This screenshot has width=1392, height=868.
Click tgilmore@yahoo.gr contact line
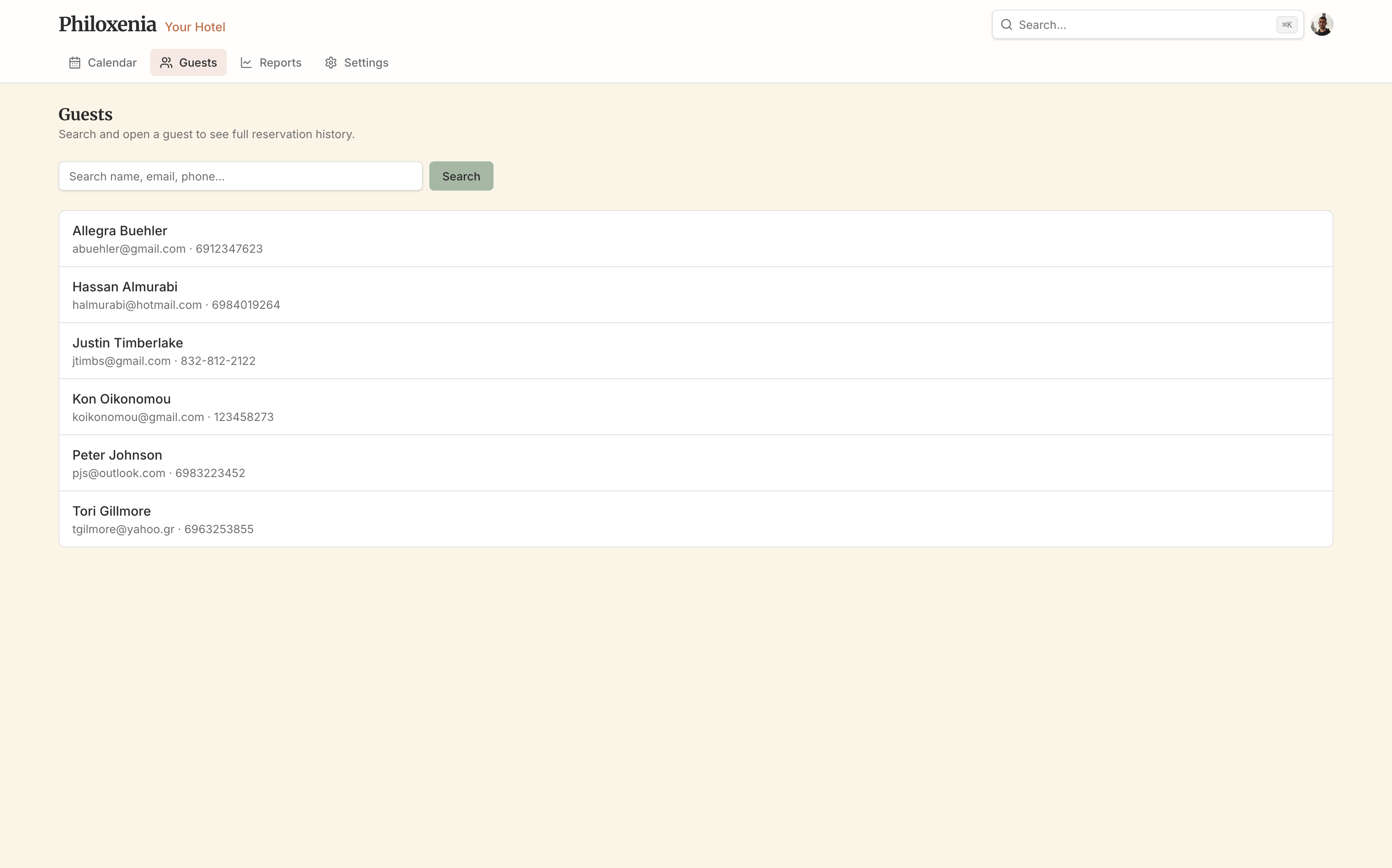point(163,529)
